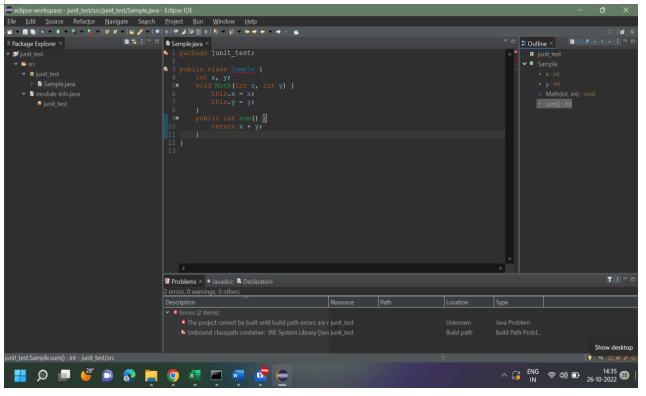Toggle Link with Editor in Package Explorer
The height and width of the screenshot is (396, 646).
click(x=134, y=41)
